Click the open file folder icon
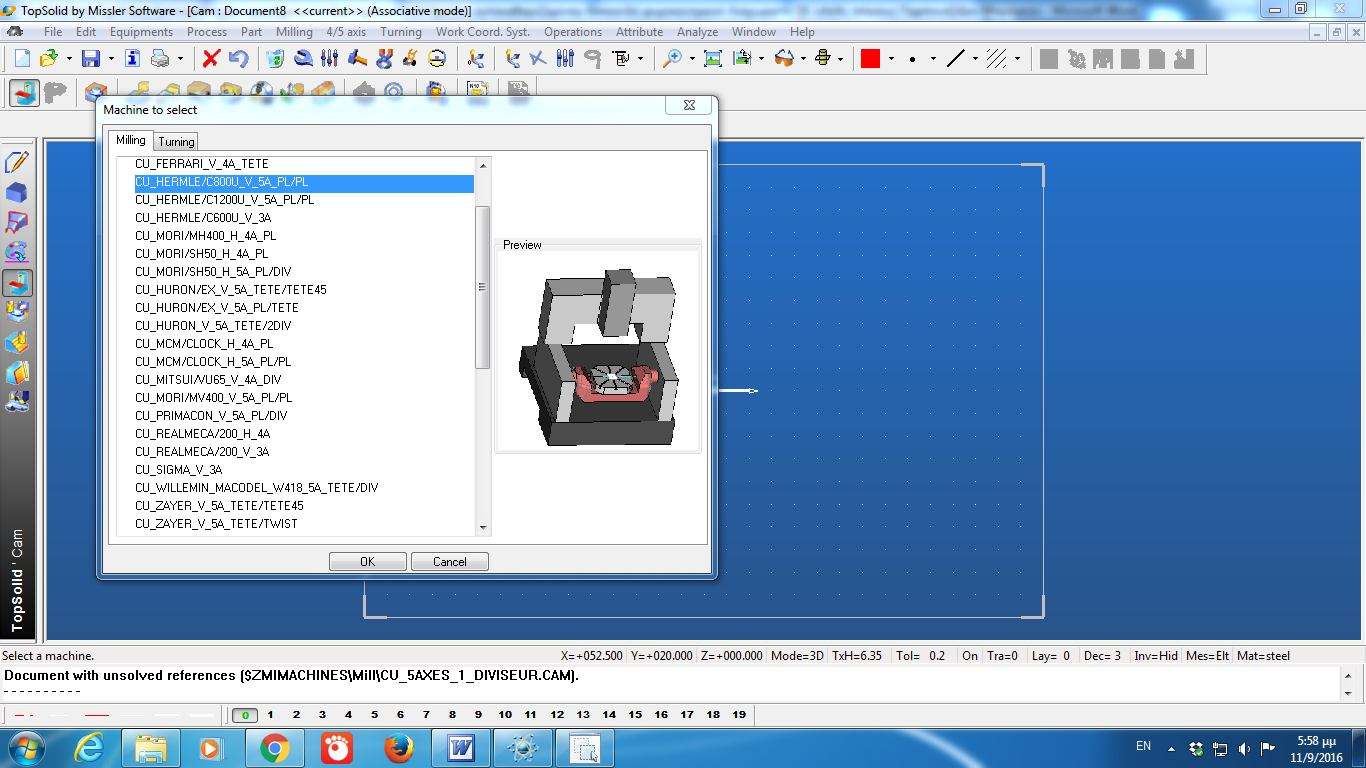This screenshot has height=768, width=1366. [48, 59]
